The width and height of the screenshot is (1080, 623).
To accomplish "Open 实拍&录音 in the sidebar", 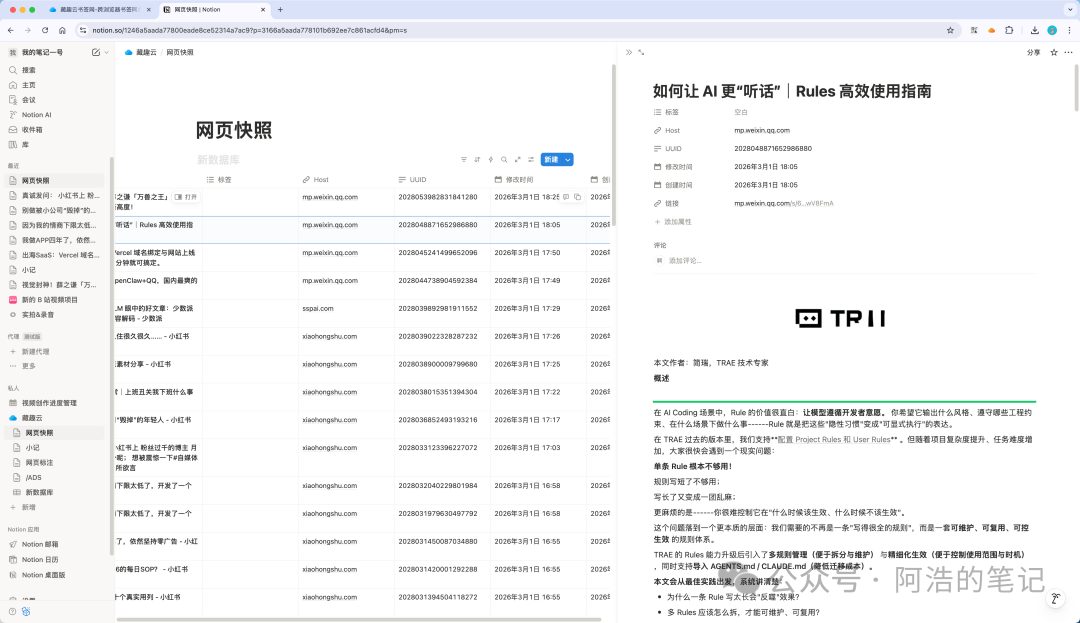I will (38, 315).
